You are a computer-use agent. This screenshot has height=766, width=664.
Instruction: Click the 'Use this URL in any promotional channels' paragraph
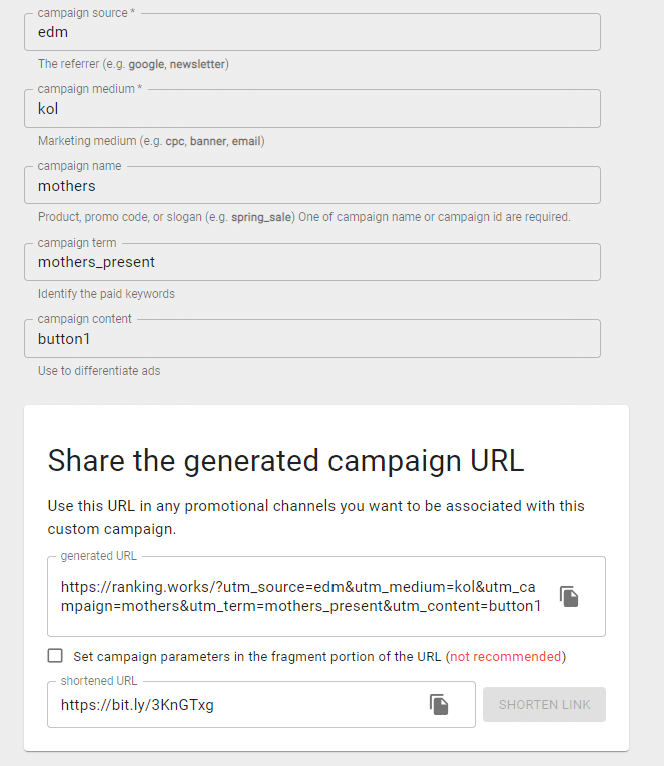pyautogui.click(x=316, y=516)
